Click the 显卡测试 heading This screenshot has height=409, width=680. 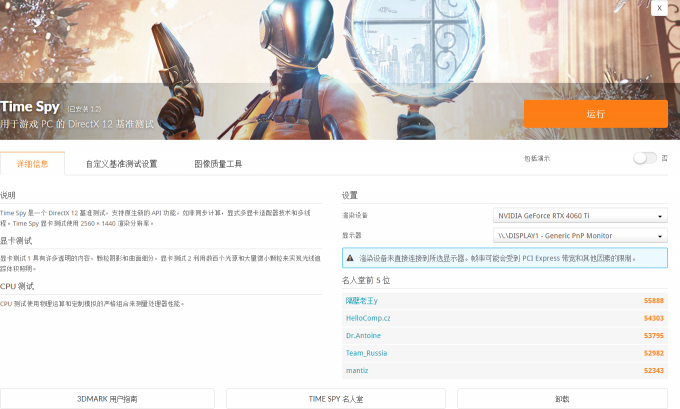[x=16, y=241]
